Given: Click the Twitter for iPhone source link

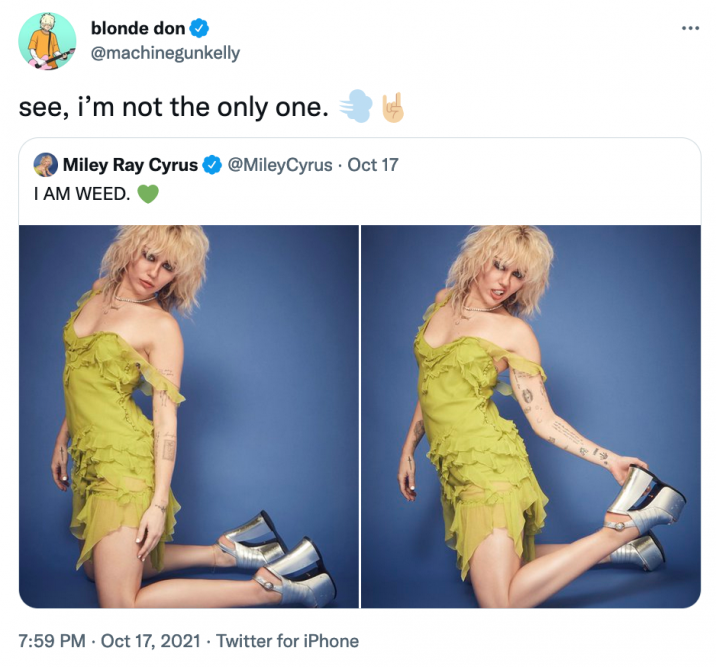Looking at the screenshot, I should click(287, 641).
